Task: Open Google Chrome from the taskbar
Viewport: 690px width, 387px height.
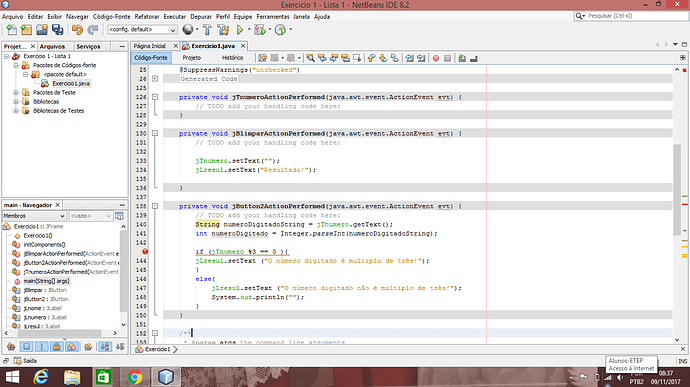Action: pos(134,377)
